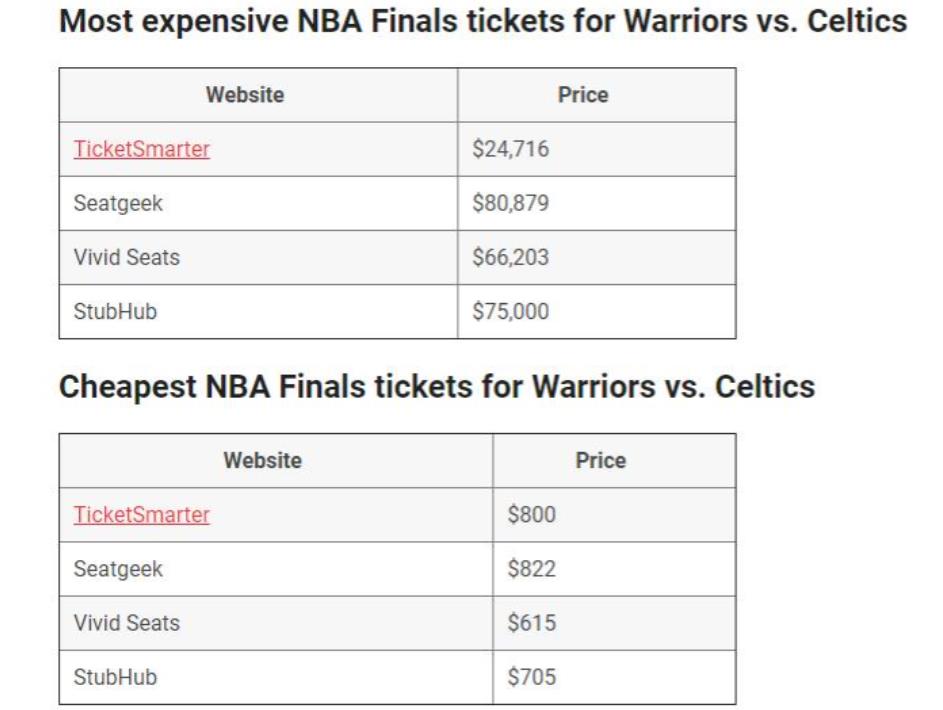The height and width of the screenshot is (710, 943).
Task: Click the $75,000 StubHub price
Action: tap(510, 311)
